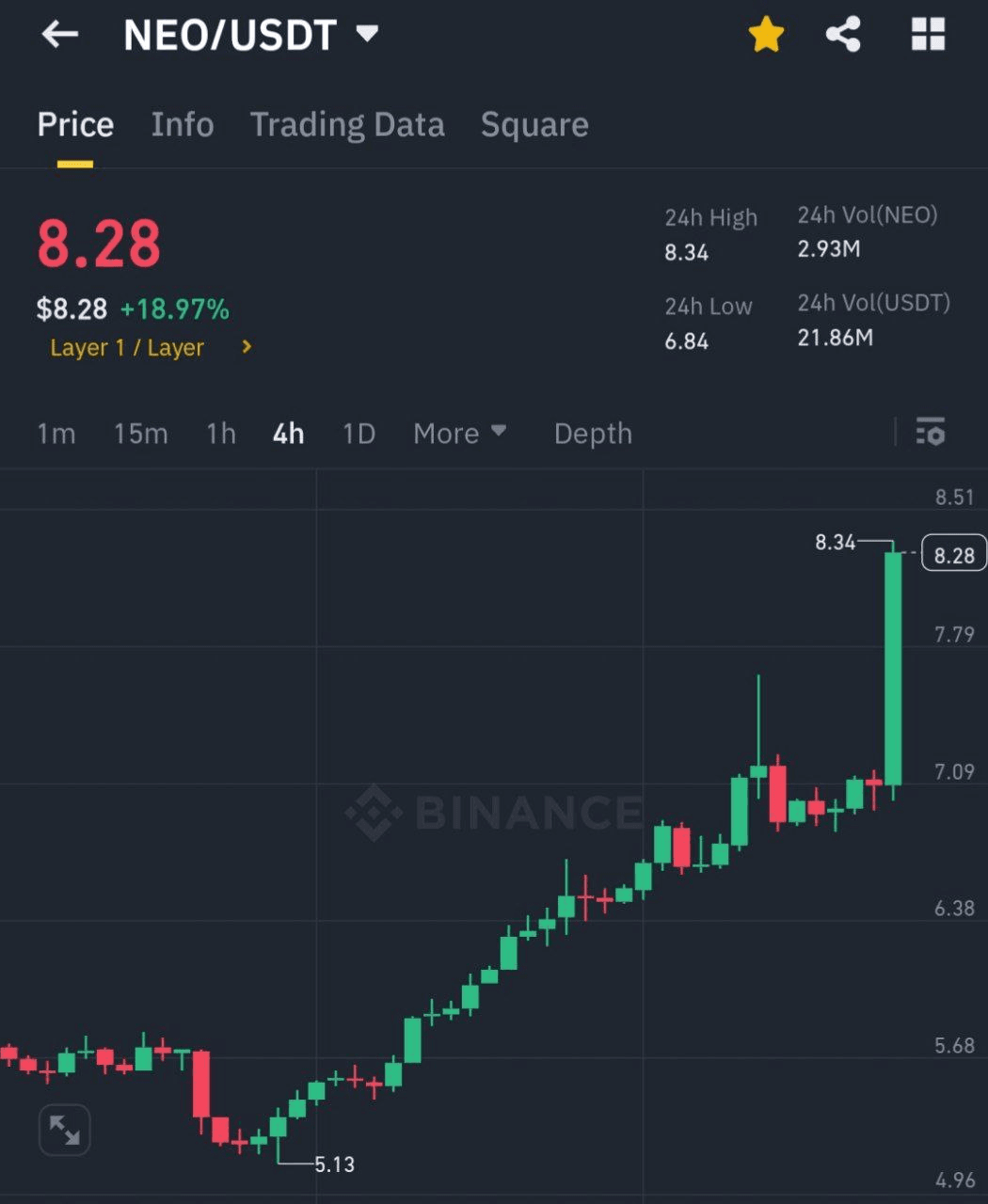Click the 8.28 current price label on axis

953,554
